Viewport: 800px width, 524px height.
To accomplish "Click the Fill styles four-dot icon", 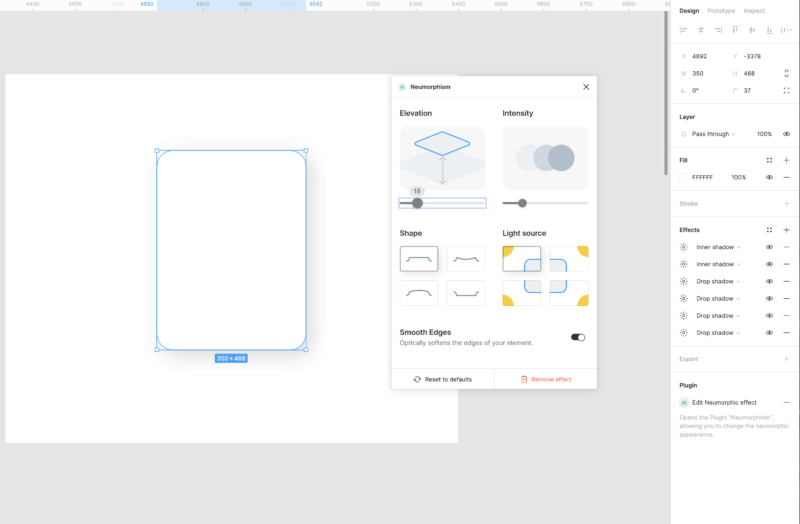I will 769,160.
